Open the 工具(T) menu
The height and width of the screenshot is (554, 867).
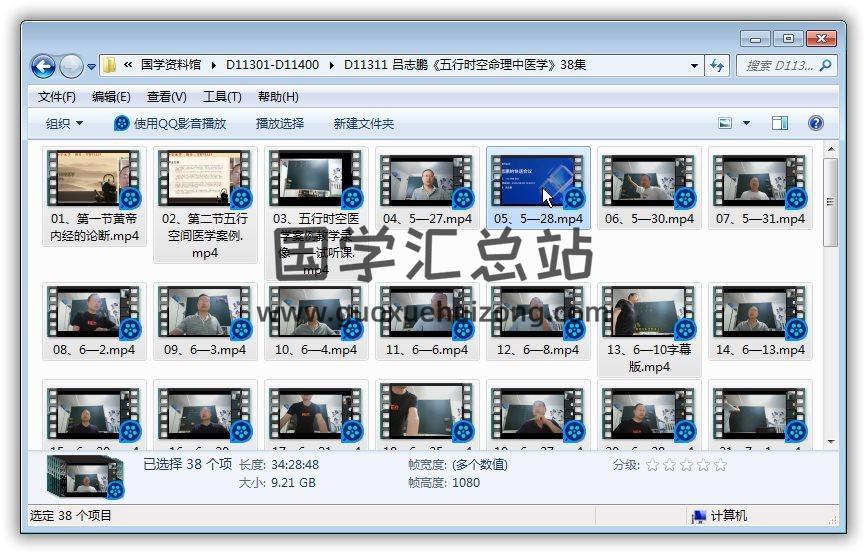(x=221, y=97)
